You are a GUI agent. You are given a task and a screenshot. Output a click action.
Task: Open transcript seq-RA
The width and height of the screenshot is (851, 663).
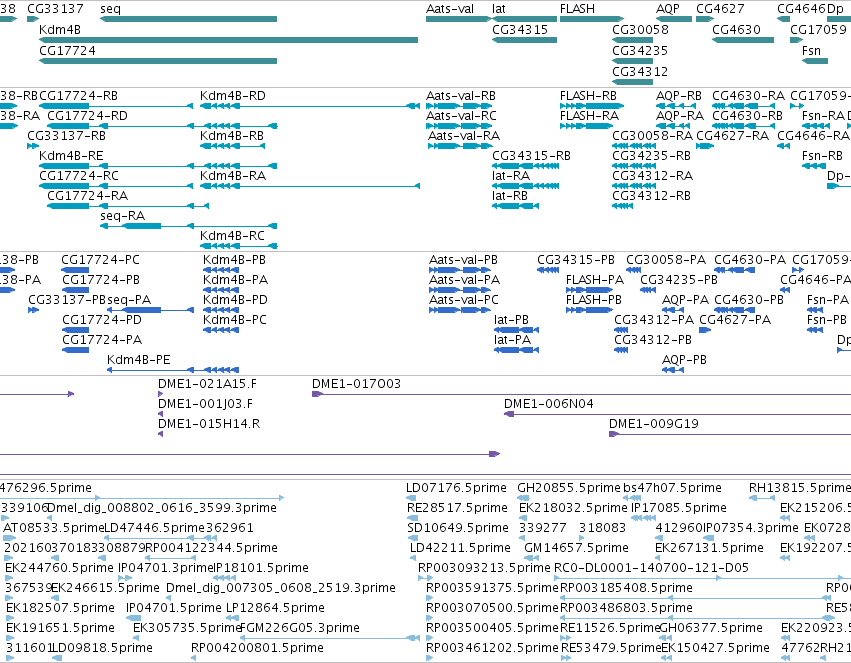pos(123,216)
